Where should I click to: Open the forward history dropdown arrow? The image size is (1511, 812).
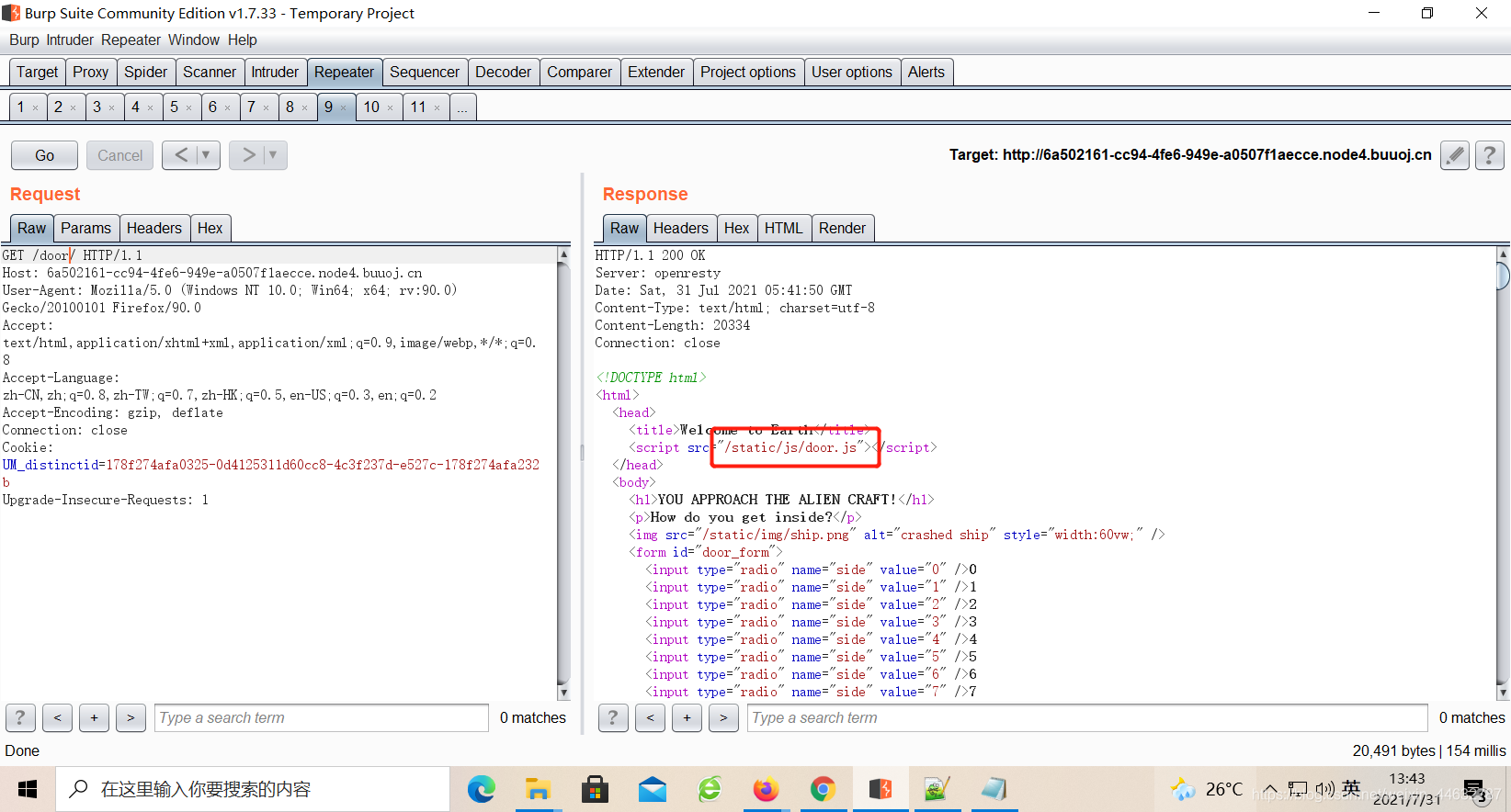(x=274, y=155)
